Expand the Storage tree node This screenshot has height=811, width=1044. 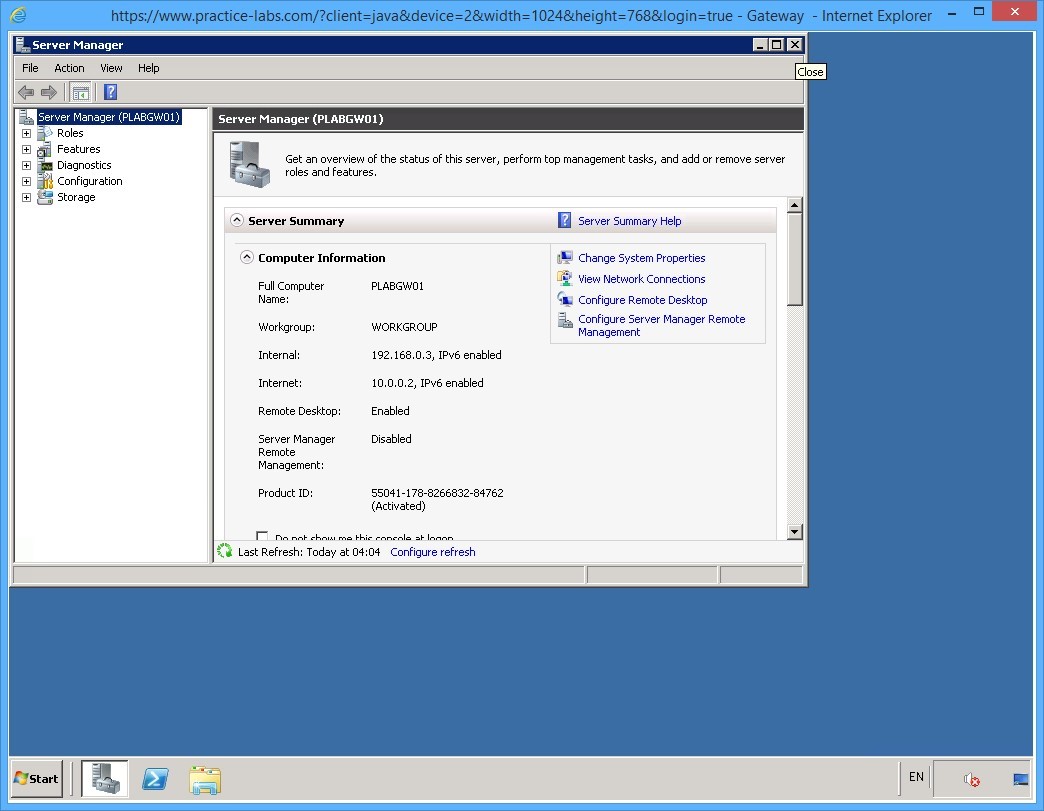[26, 197]
